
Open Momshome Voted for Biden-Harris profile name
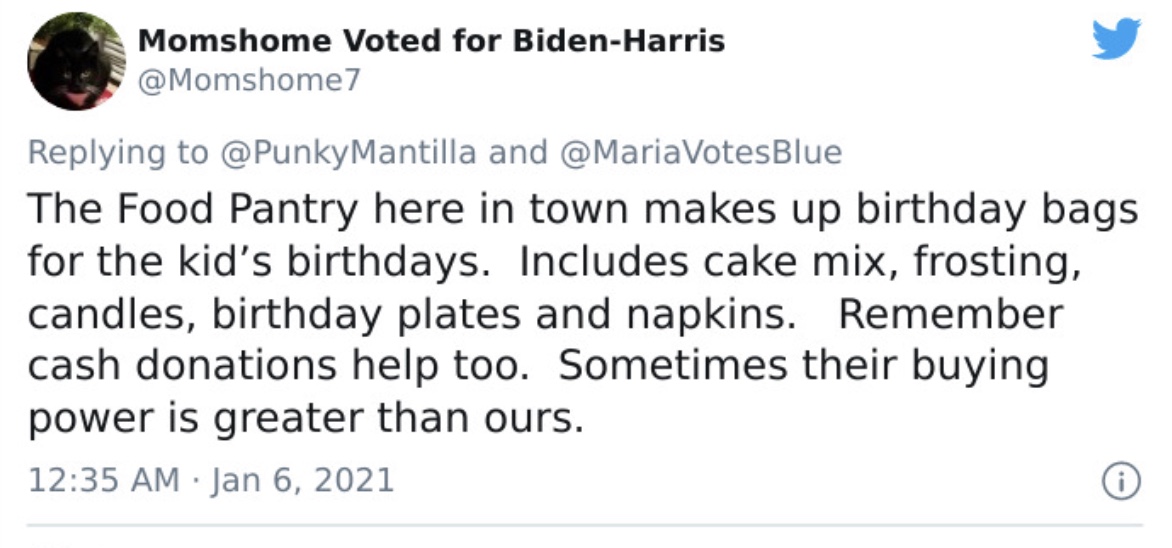tap(431, 40)
